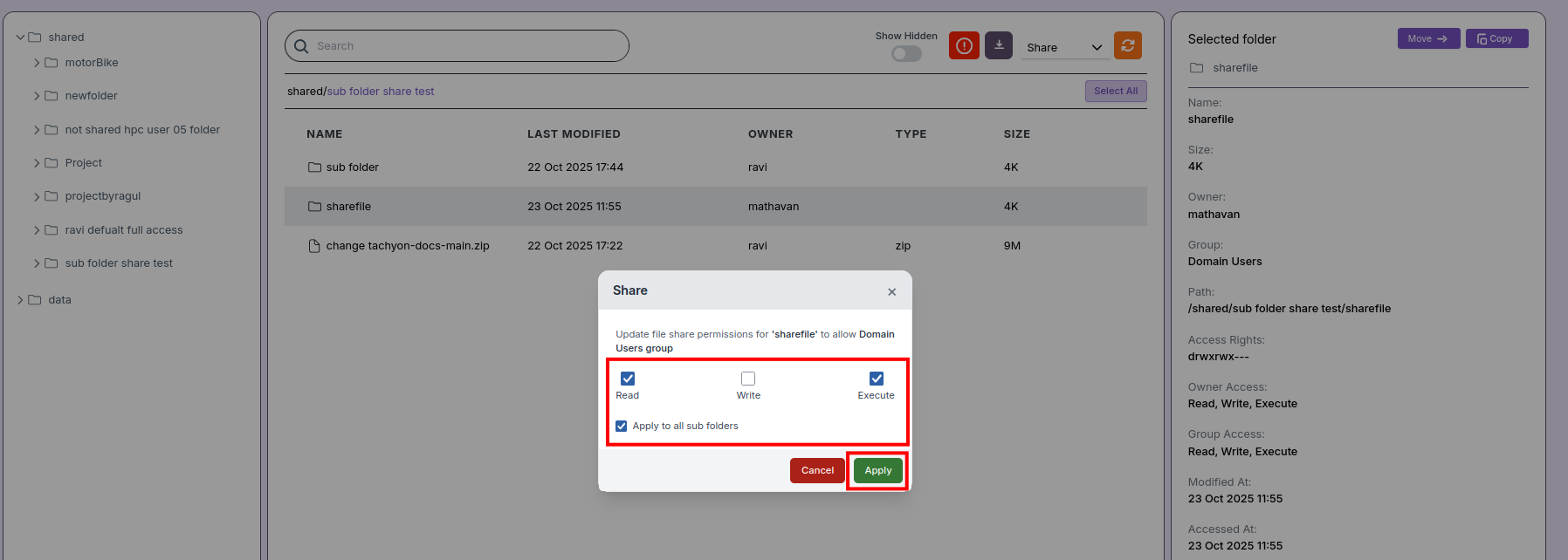Image resolution: width=1568 pixels, height=560 pixels.
Task: Toggle the Show Hidden switch
Action: point(906,54)
